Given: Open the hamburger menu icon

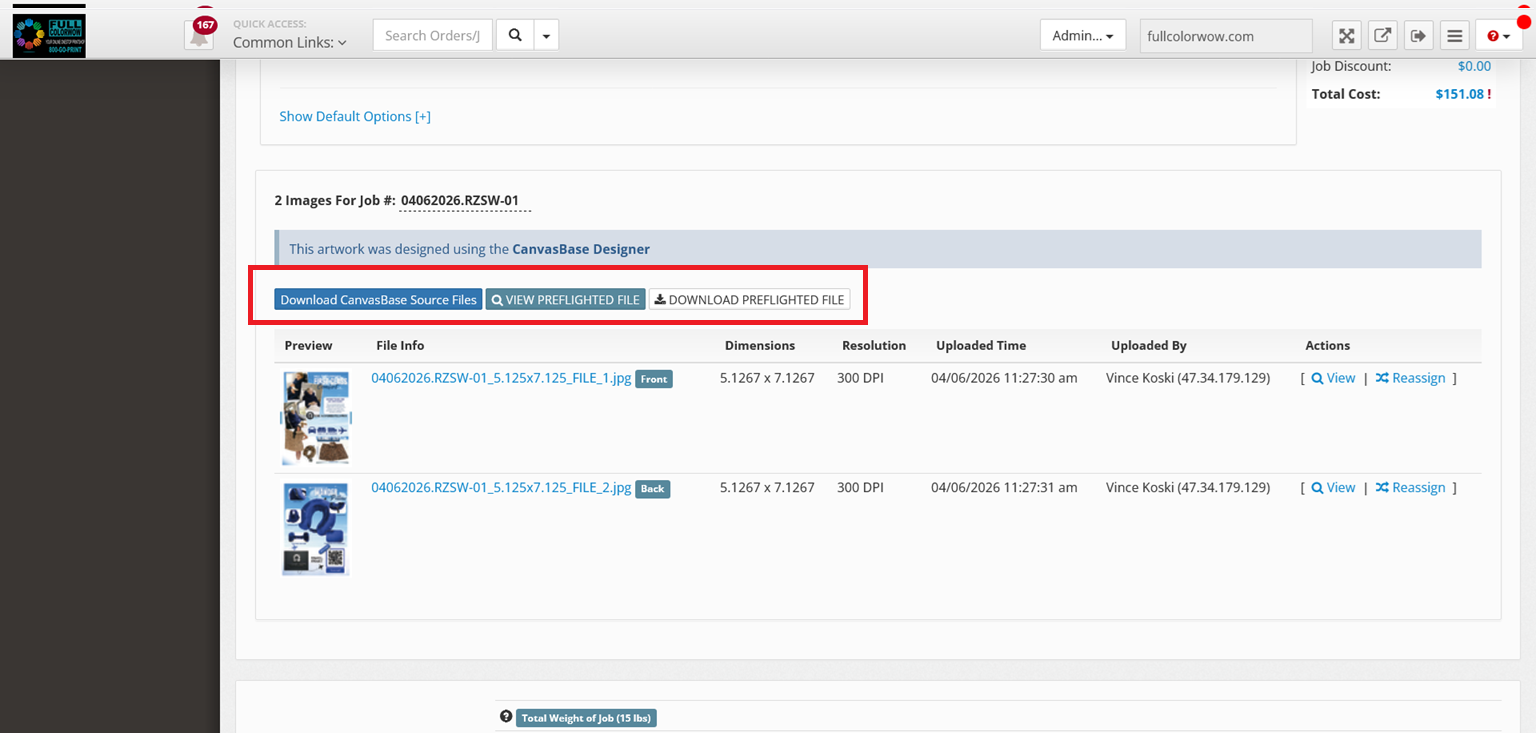Looking at the screenshot, I should 1455,36.
